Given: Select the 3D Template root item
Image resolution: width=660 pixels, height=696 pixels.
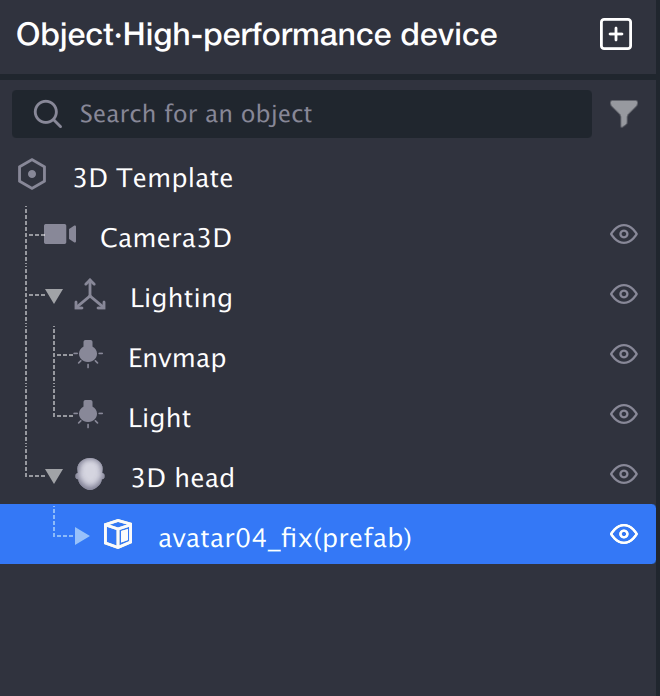Looking at the screenshot, I should click(153, 178).
